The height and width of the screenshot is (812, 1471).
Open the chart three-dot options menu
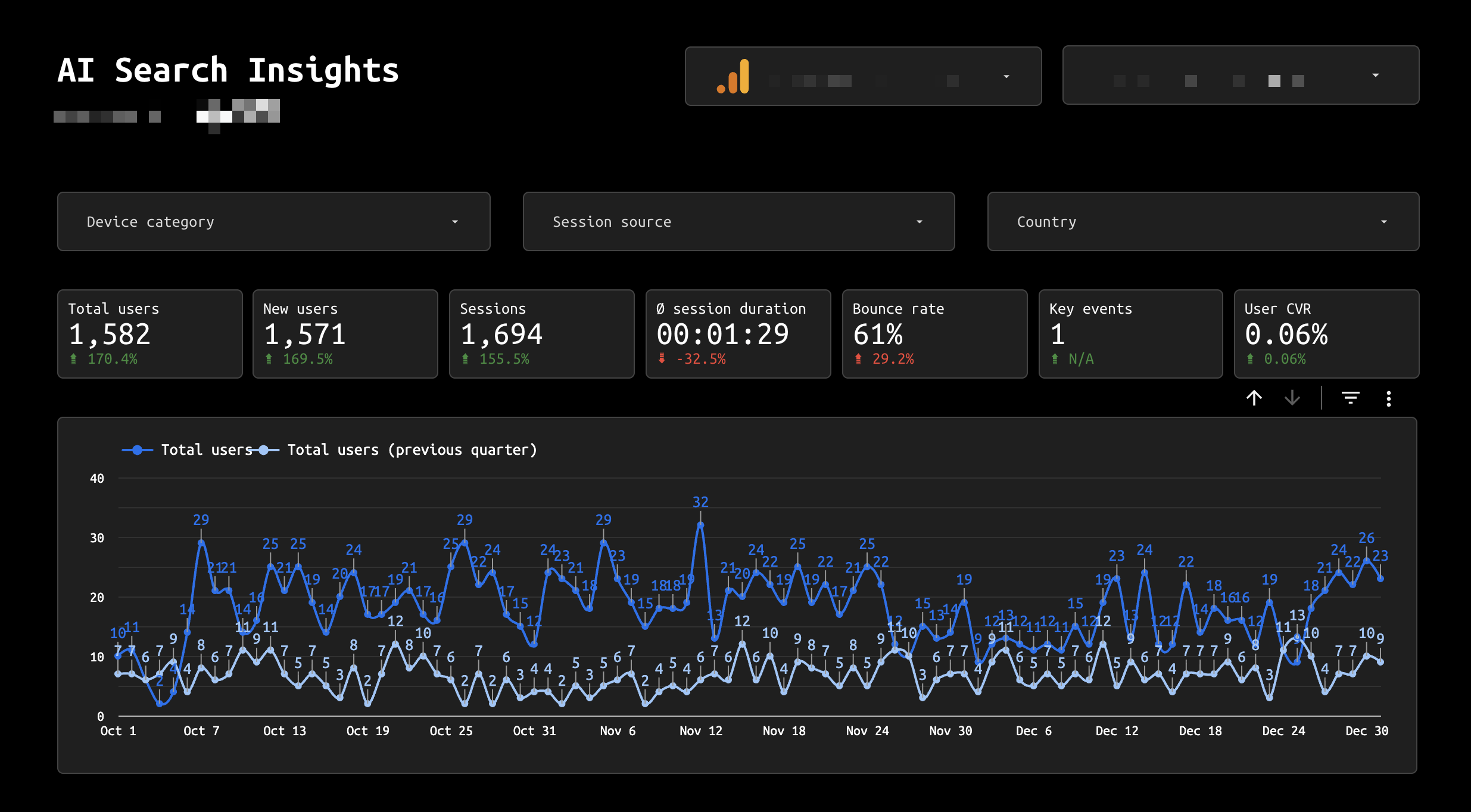pyautogui.click(x=1388, y=398)
